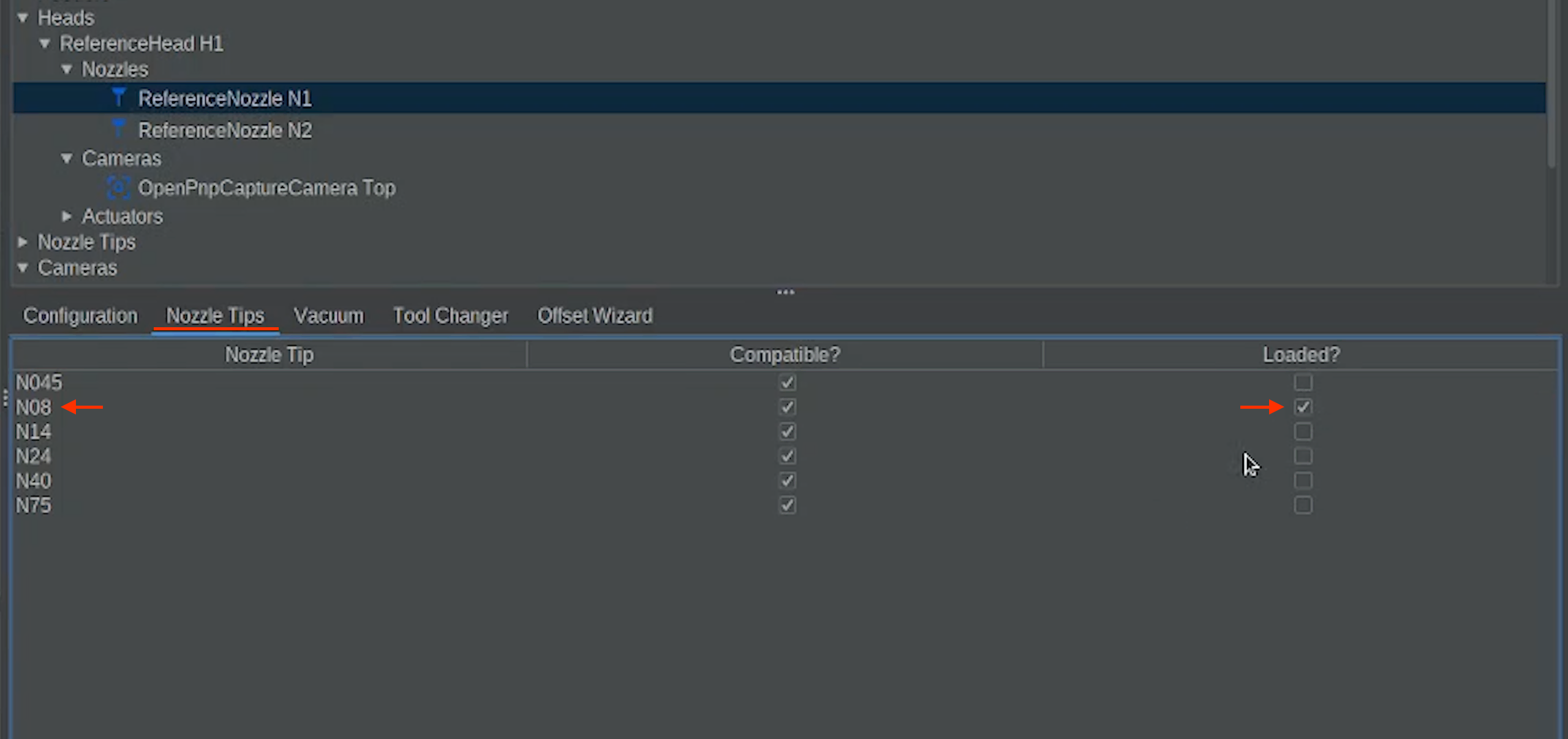Expand the Nozzle Tips tree node

23,242
